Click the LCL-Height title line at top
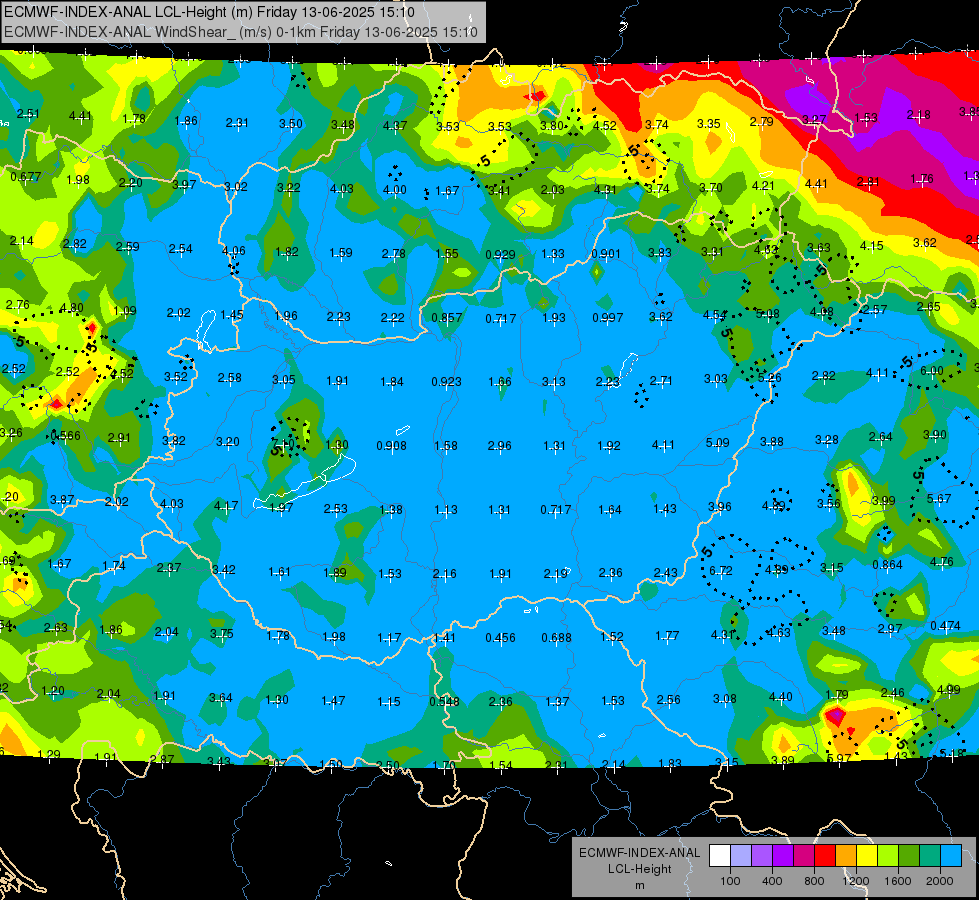The height and width of the screenshot is (900, 979). [x=209, y=12]
